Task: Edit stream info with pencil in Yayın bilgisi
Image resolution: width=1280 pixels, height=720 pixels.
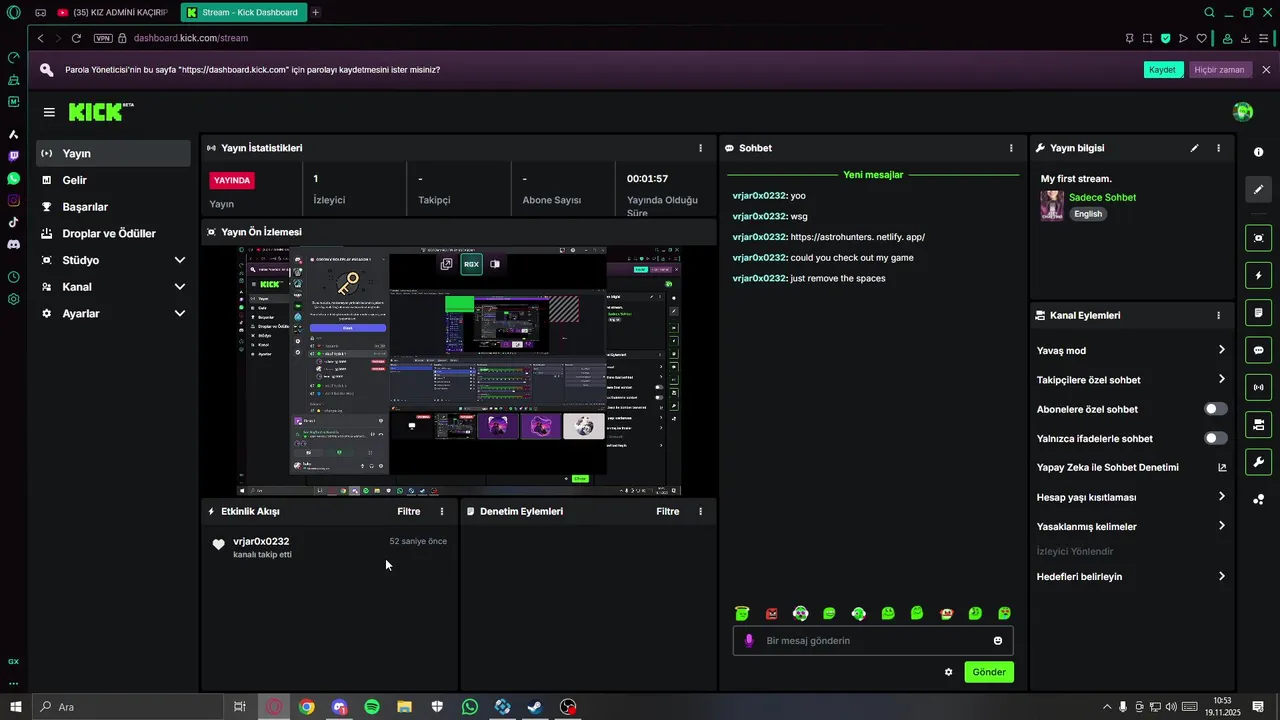Action: (x=1194, y=148)
